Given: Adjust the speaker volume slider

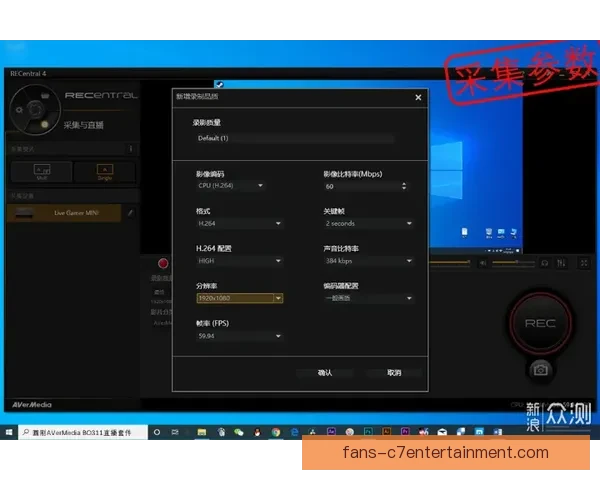Looking at the screenshot, I should point(514,263).
